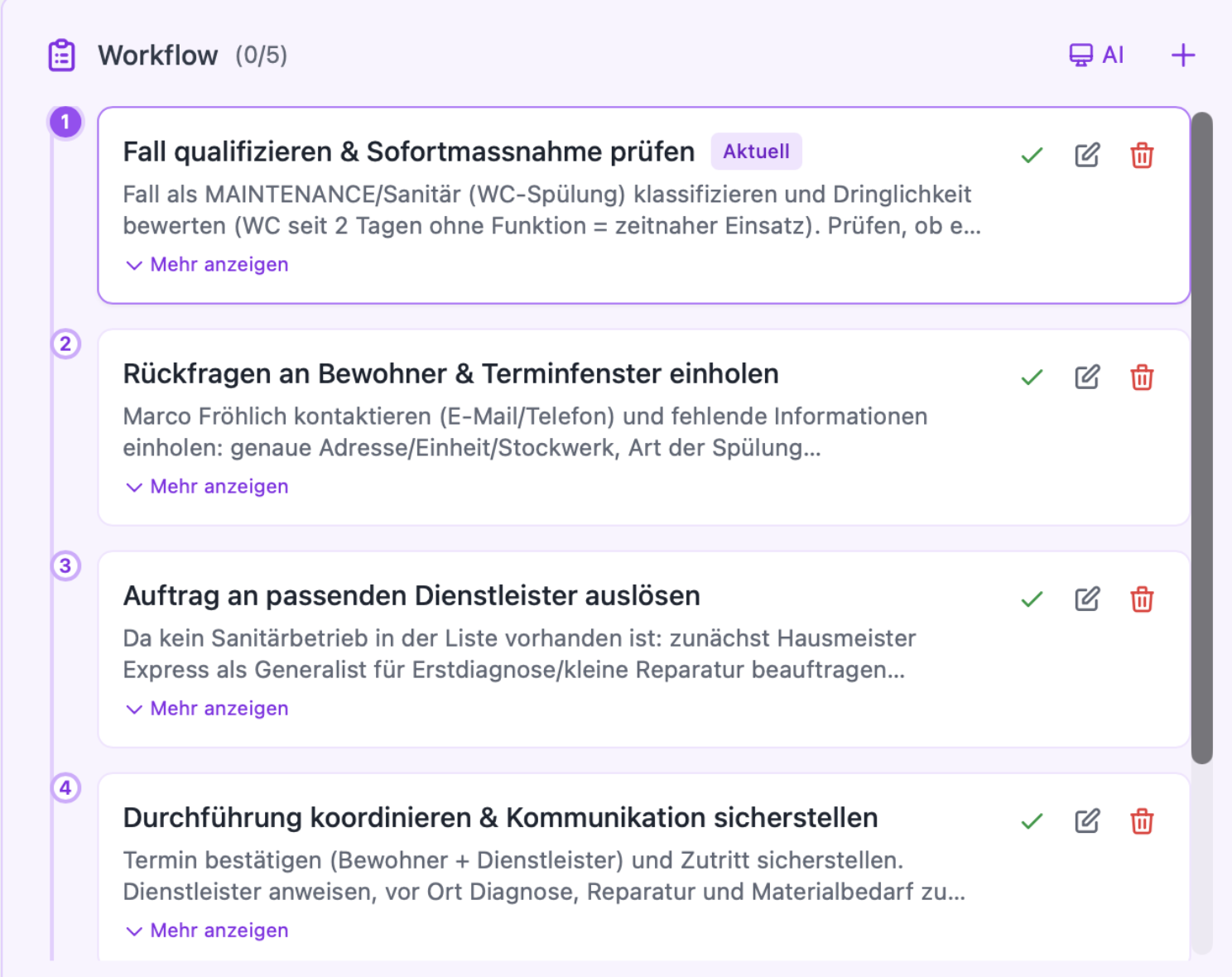
Task: Open 'Mehr anzeigen' under step three
Action: pyautogui.click(x=205, y=708)
